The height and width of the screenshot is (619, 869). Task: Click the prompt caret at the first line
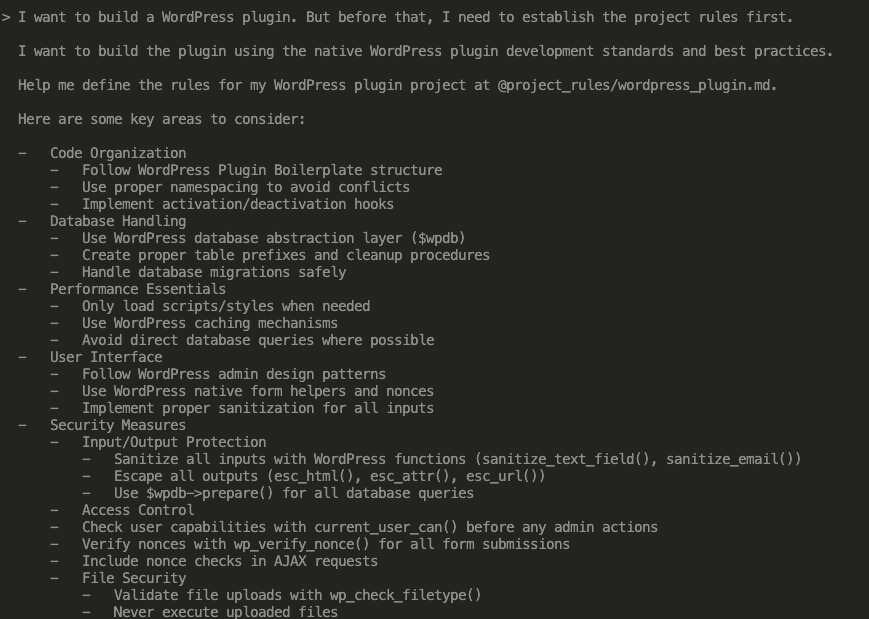[x=6, y=17]
